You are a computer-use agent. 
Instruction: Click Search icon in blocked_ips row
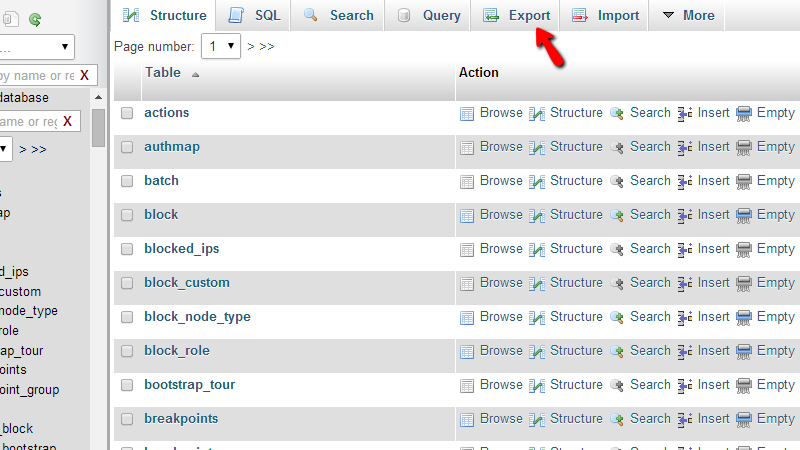point(617,249)
